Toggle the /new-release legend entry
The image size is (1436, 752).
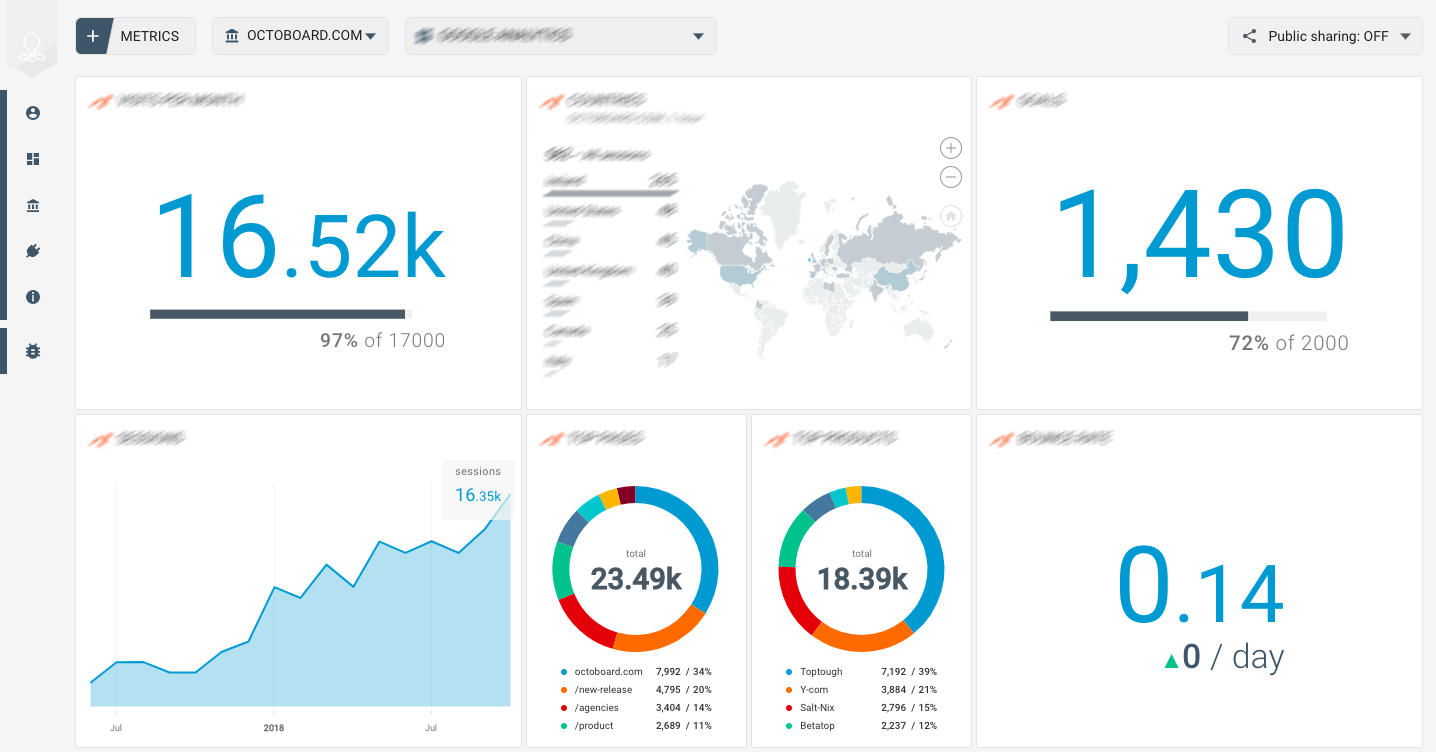(603, 690)
